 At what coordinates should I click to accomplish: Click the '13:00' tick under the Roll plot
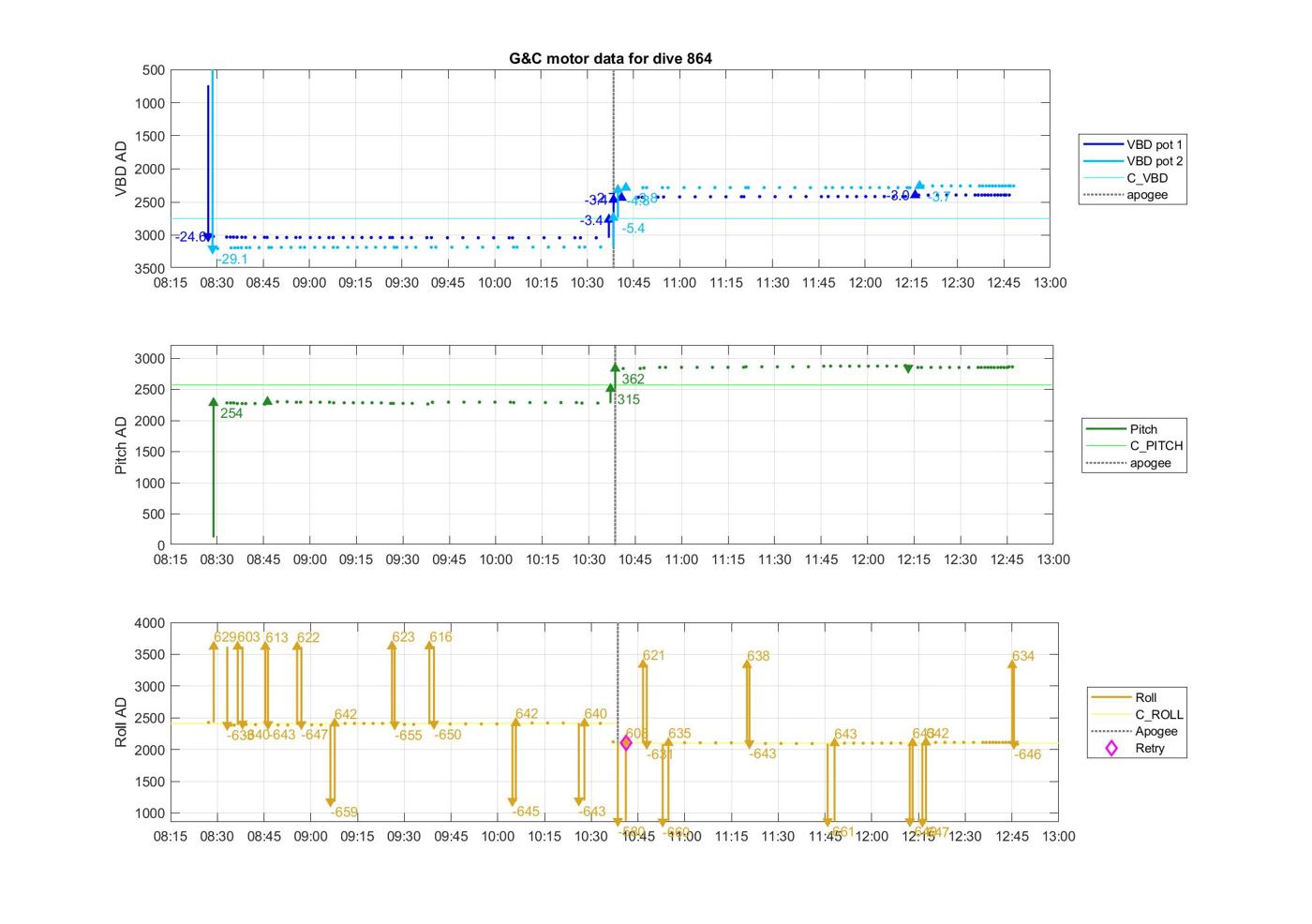1058,837
